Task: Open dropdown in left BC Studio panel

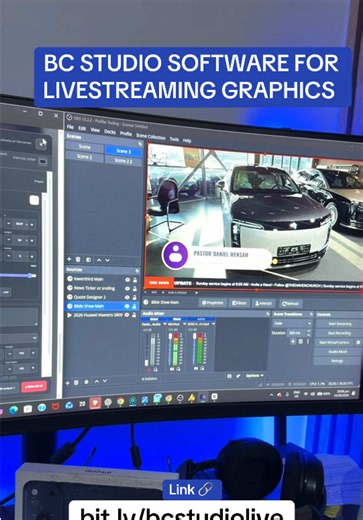Action: point(19,338)
